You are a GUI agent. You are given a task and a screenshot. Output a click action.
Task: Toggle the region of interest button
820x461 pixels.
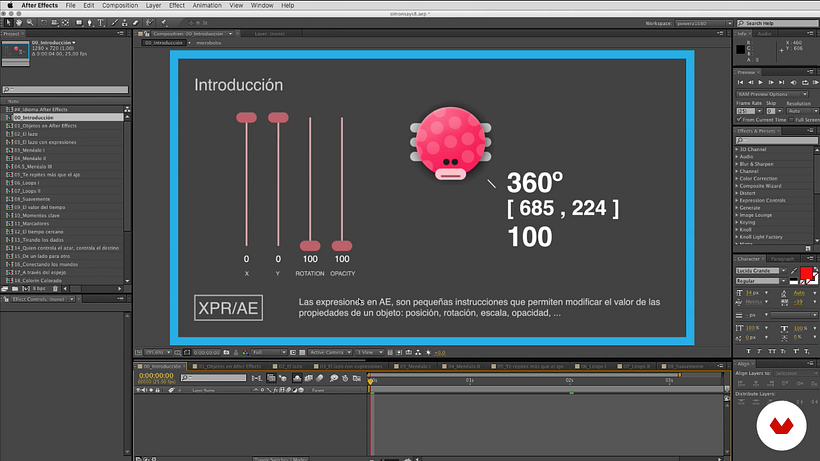point(293,353)
